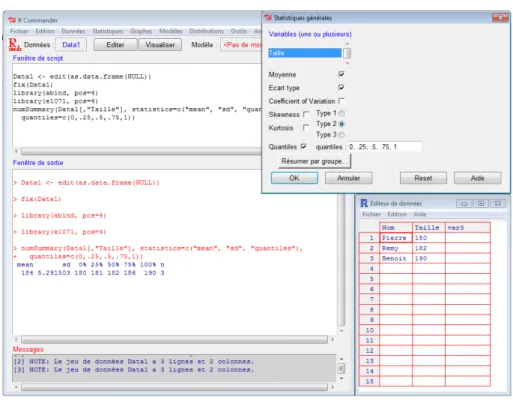513x400 pixels.
Task: Click the fix(Data1) line in script window
Action: click(33, 85)
